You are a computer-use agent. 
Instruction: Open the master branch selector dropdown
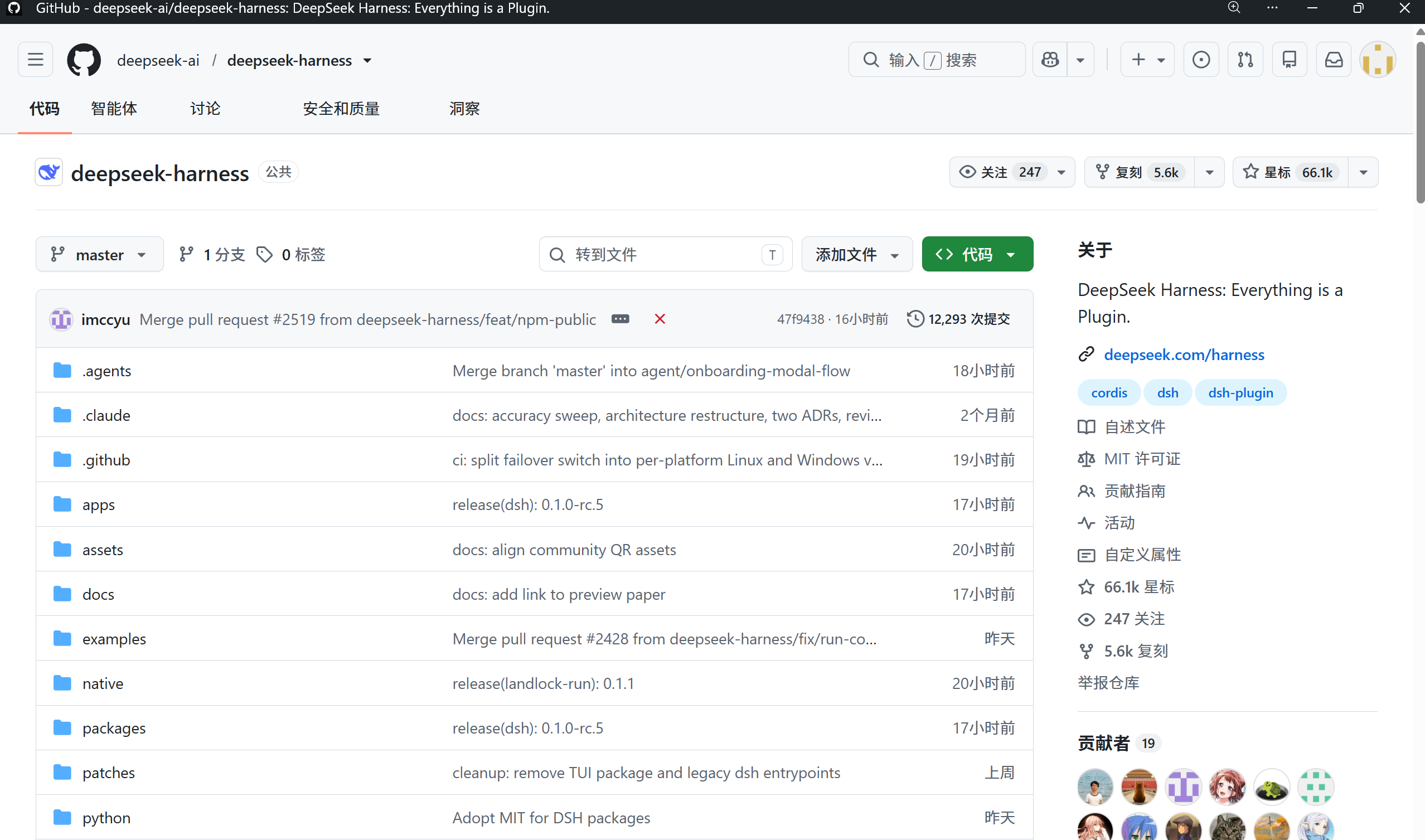tap(100, 254)
